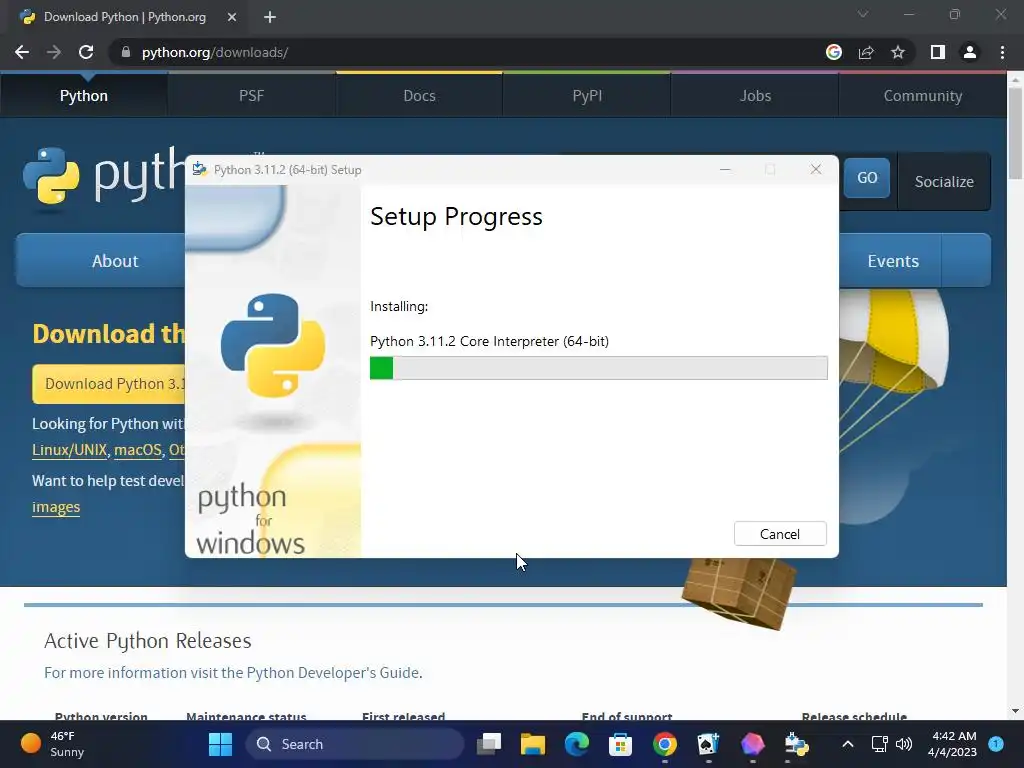Click the scroll down arrow of scrollbar
This screenshot has width=1024, height=768.
(1015, 711)
